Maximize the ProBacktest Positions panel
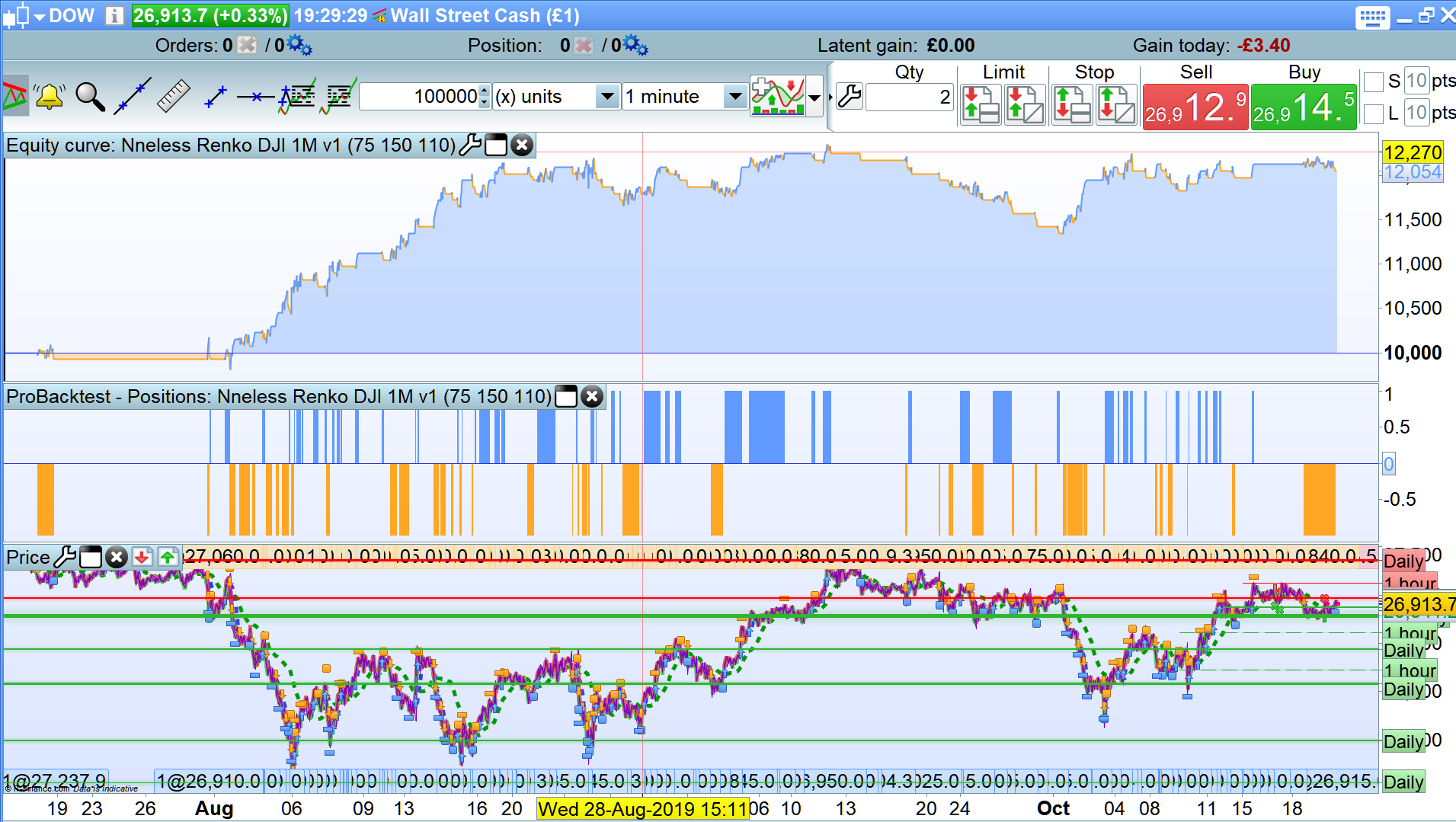The width and height of the screenshot is (1456, 822). coord(566,396)
